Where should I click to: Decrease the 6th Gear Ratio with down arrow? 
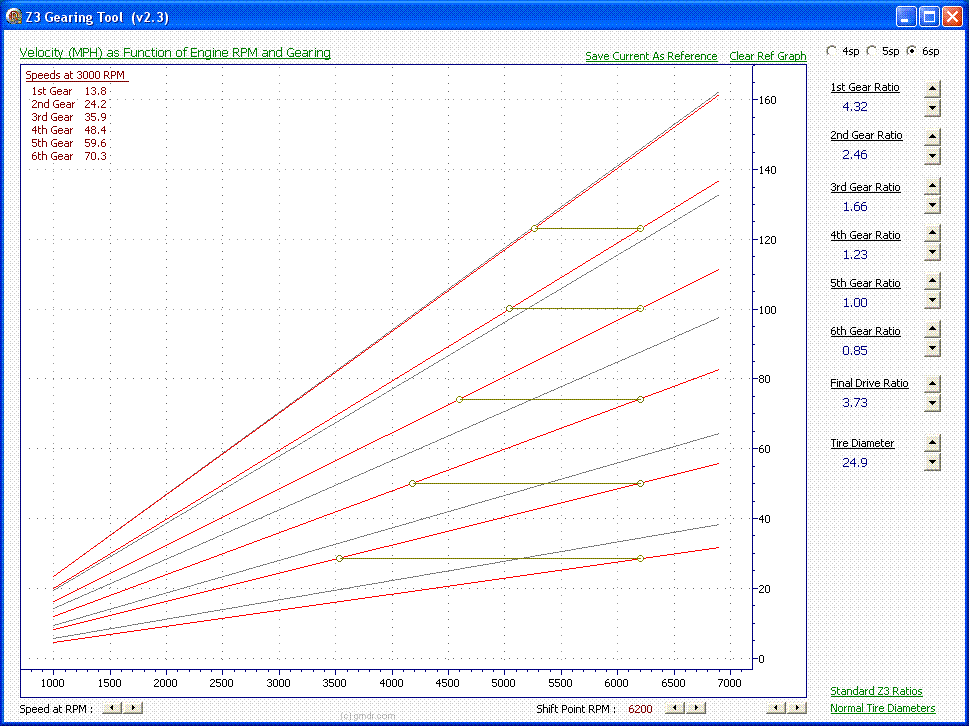[x=932, y=349]
